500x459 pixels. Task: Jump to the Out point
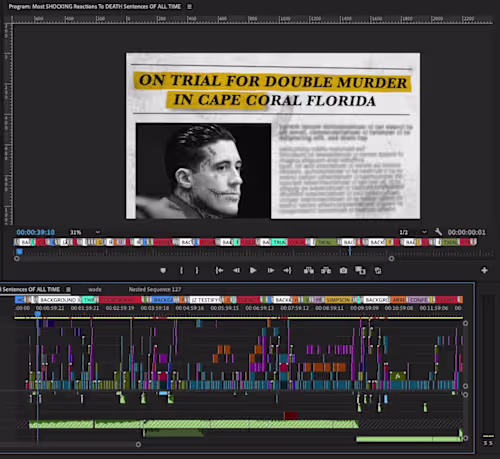click(287, 271)
